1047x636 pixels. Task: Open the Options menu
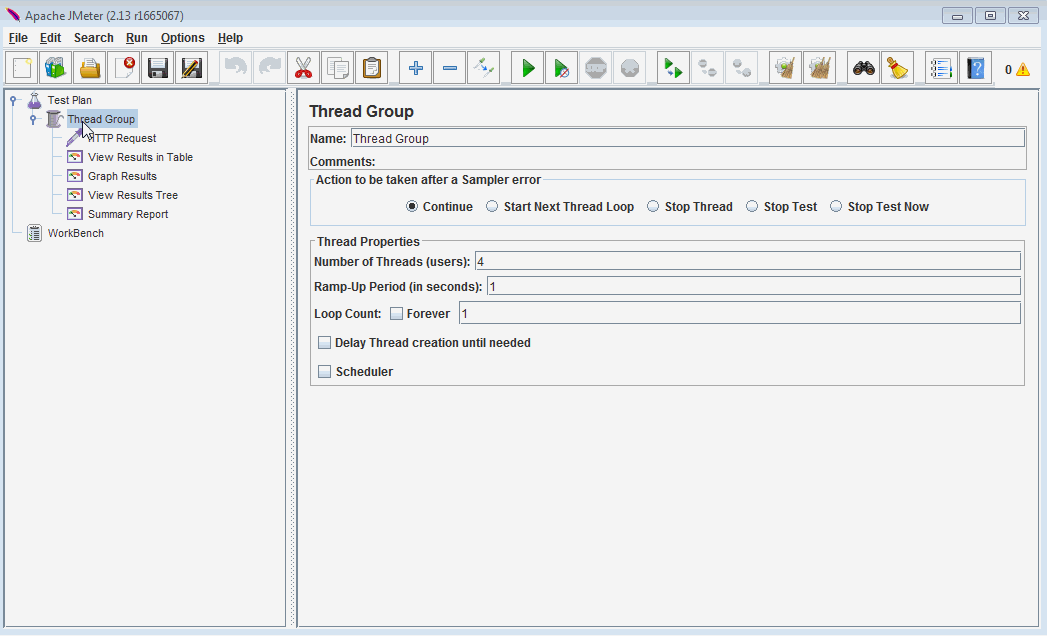pos(182,38)
